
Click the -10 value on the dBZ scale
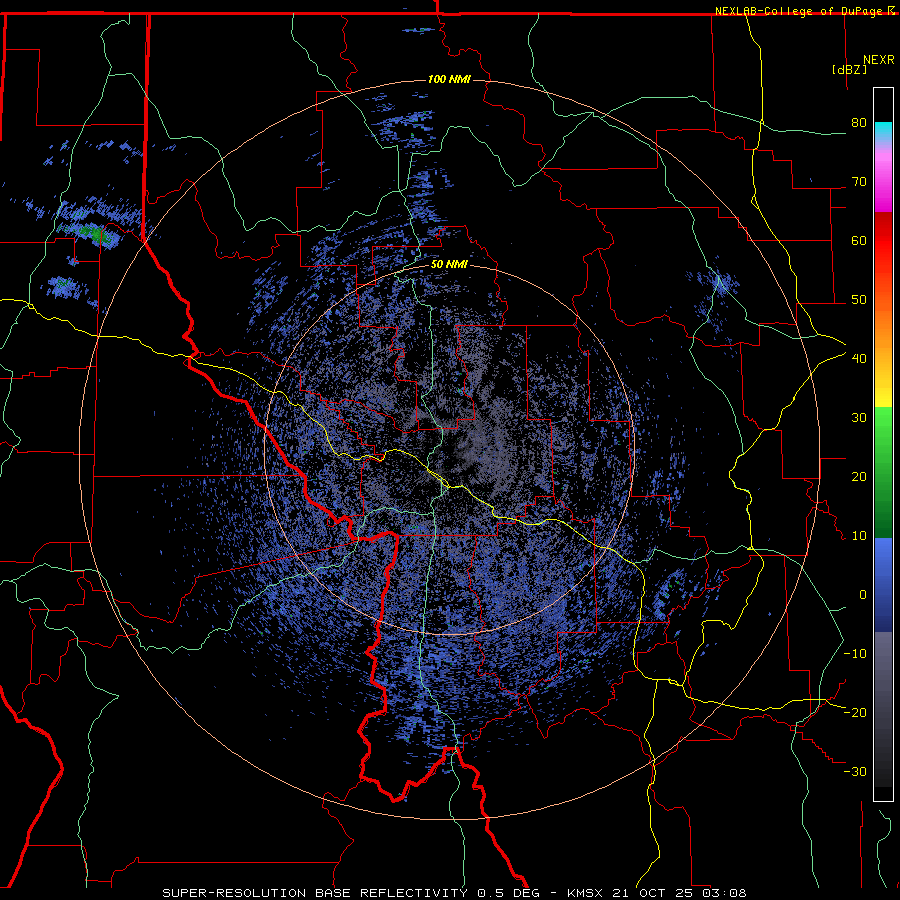click(855, 653)
